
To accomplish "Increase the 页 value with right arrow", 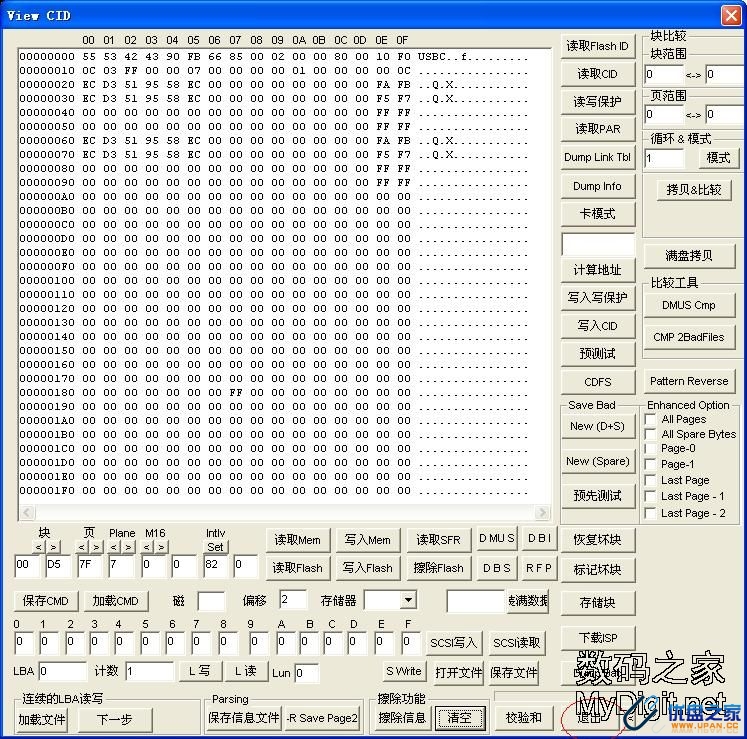I will coord(96,547).
